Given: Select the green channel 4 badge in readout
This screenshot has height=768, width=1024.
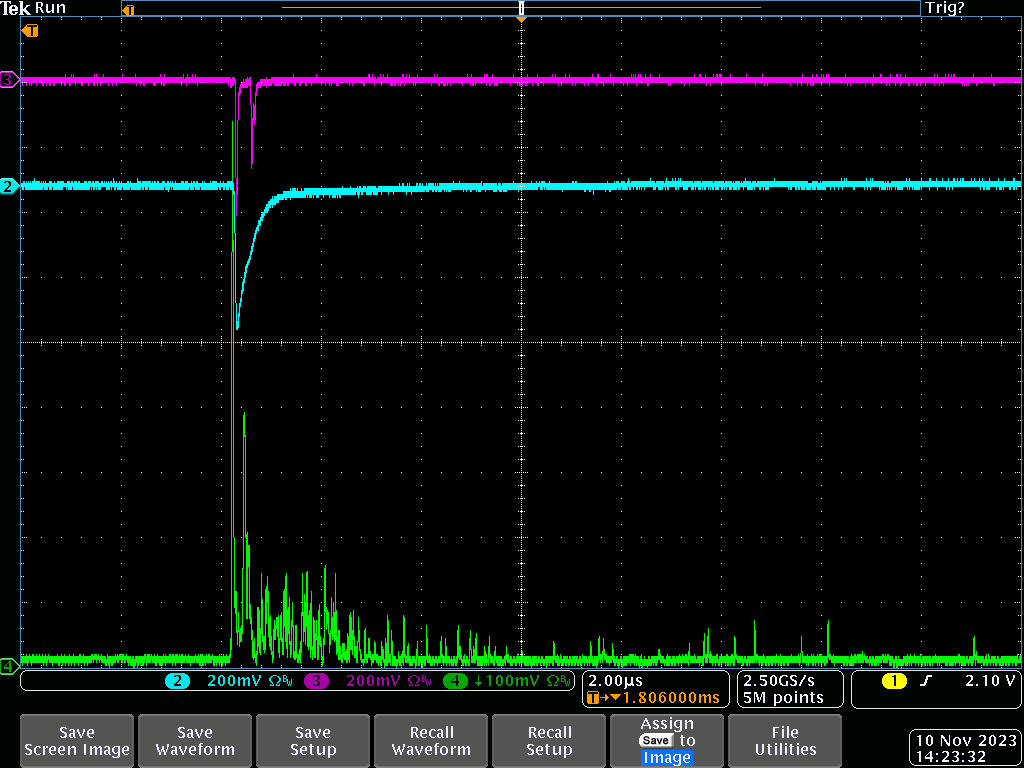Looking at the screenshot, I should (455, 681).
